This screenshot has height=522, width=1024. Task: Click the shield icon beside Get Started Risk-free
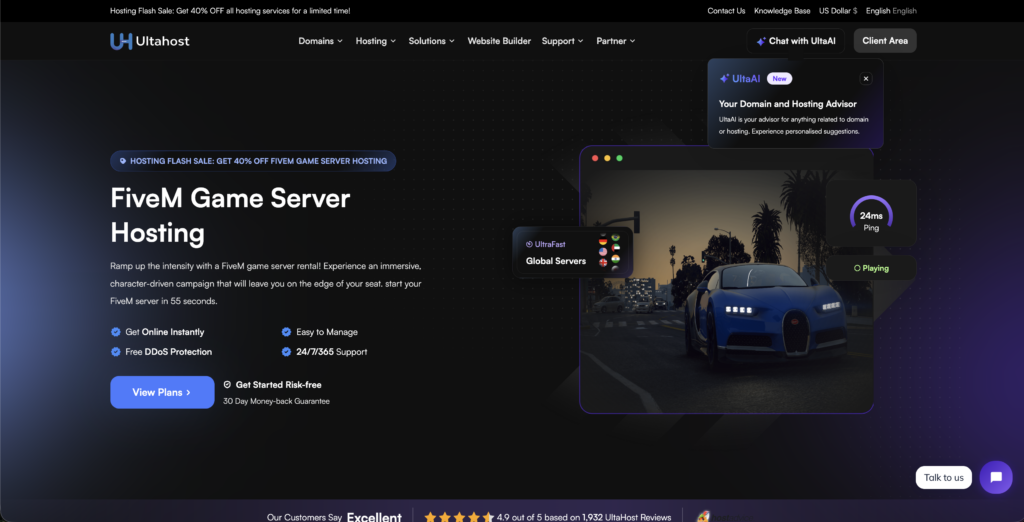227,385
